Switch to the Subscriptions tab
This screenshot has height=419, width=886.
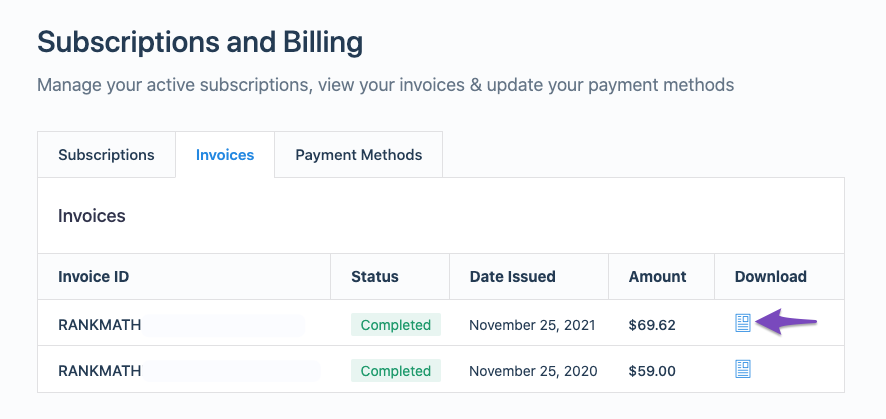click(106, 155)
